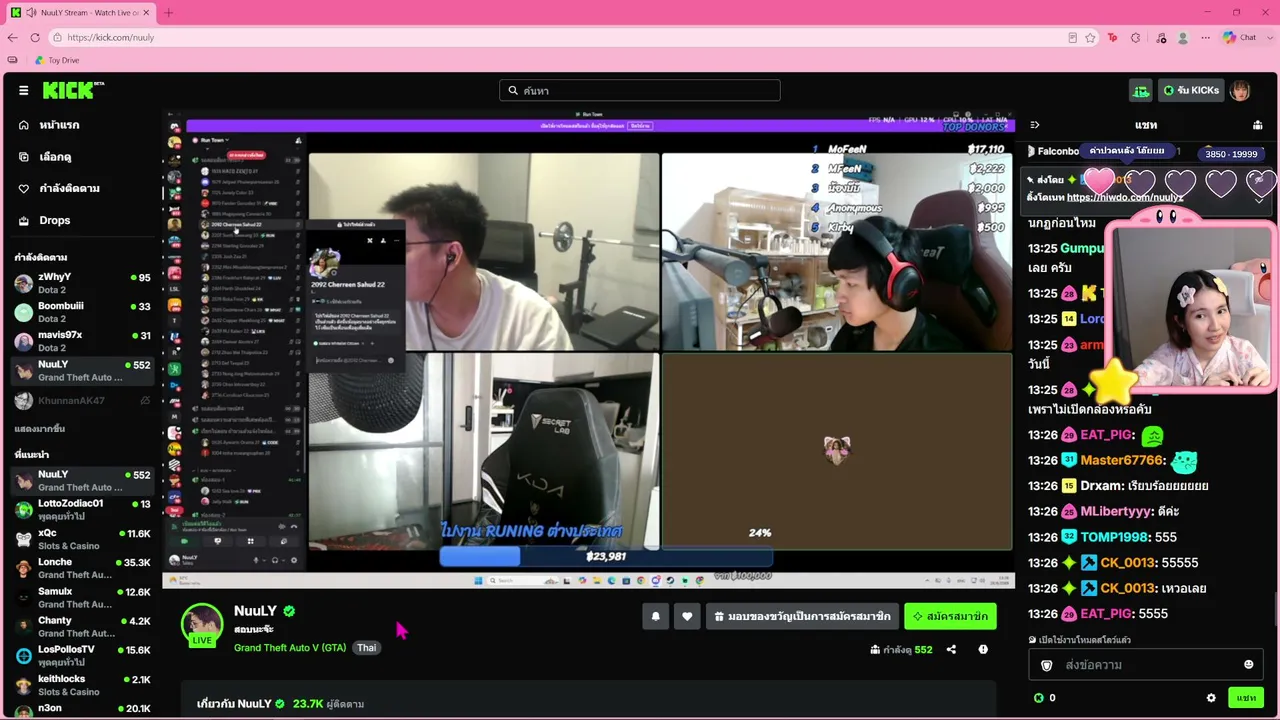Report the stream with the exclamation icon

click(x=983, y=650)
